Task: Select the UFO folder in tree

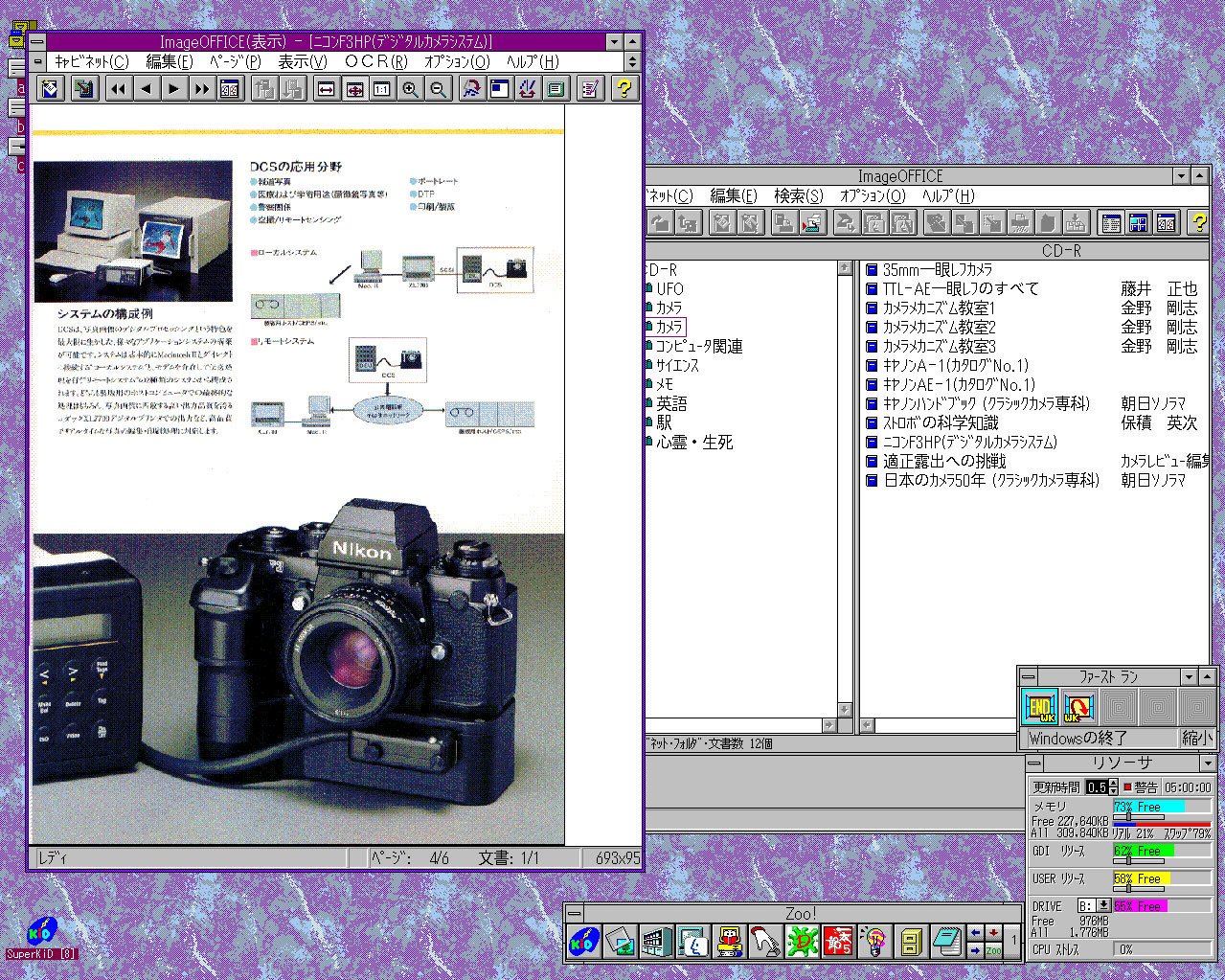Action: 669,288
